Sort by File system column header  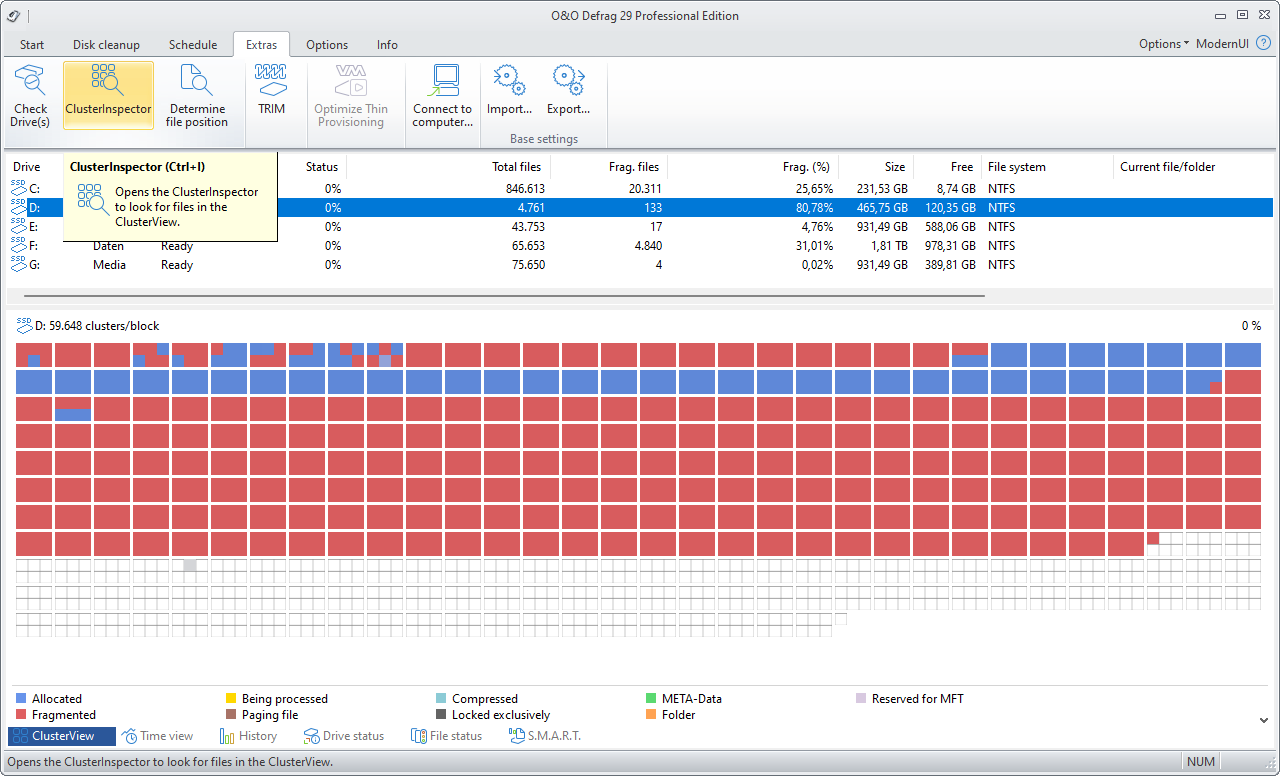point(1017,167)
